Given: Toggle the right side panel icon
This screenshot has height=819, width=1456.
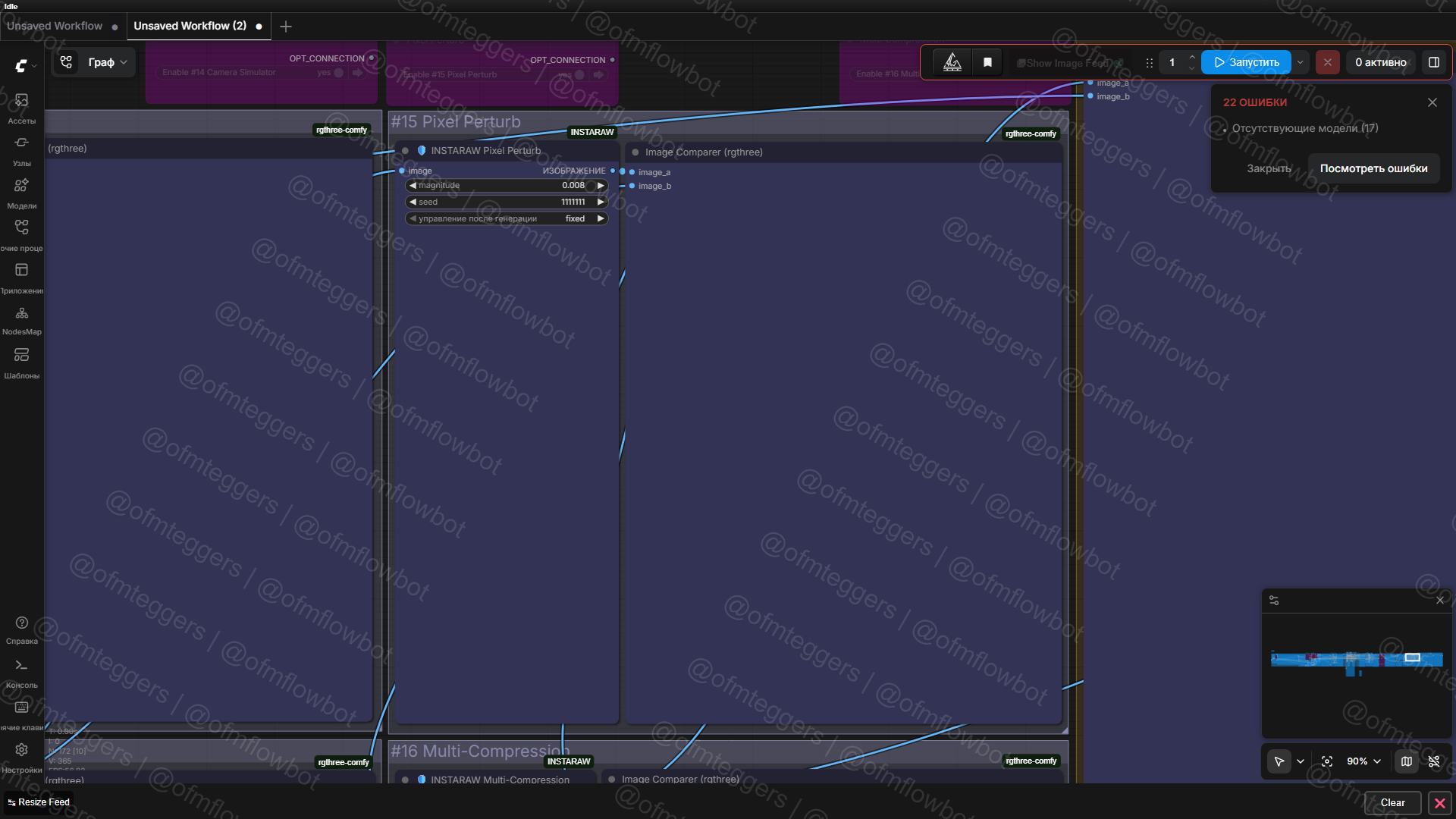Looking at the screenshot, I should click(x=1433, y=62).
